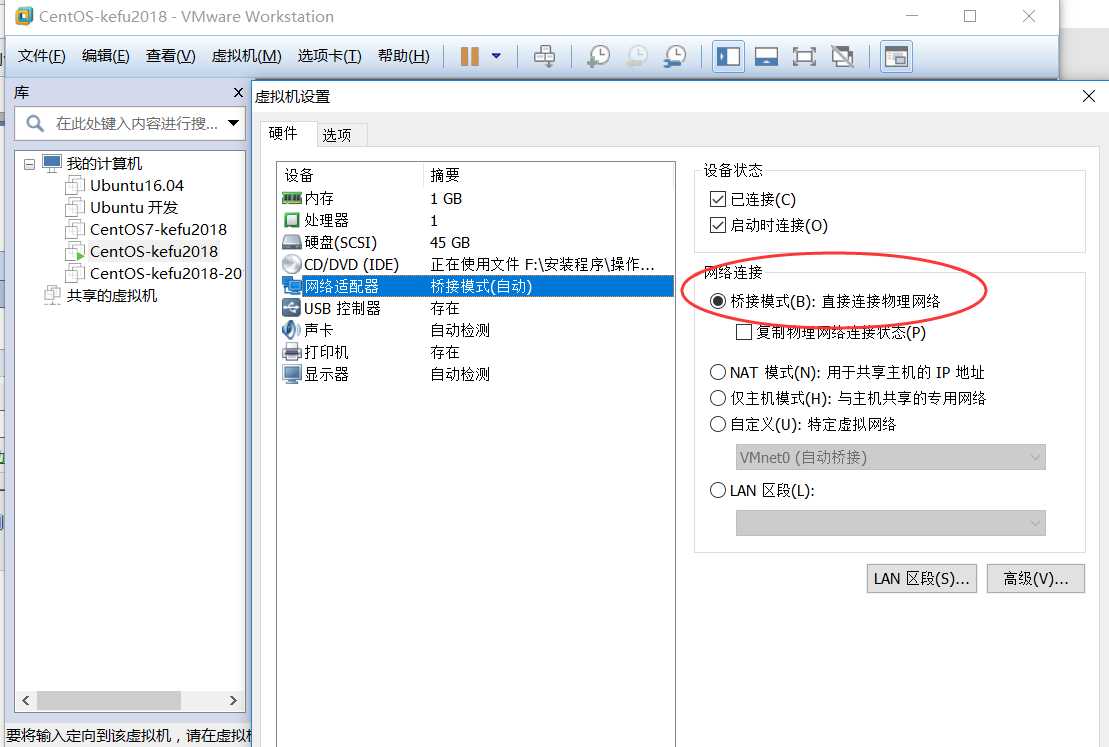Viewport: 1109px width, 747px height.
Task: Open the 查看(V) menu
Action: 170,56
